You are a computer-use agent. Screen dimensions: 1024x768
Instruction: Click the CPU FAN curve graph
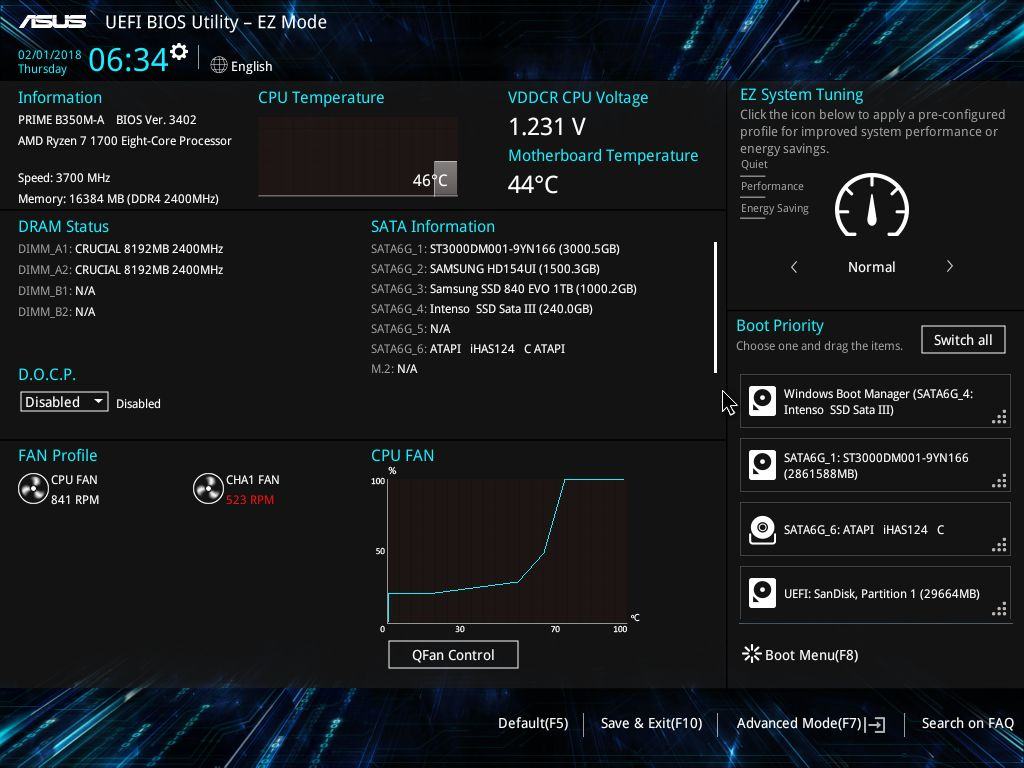tap(508, 551)
